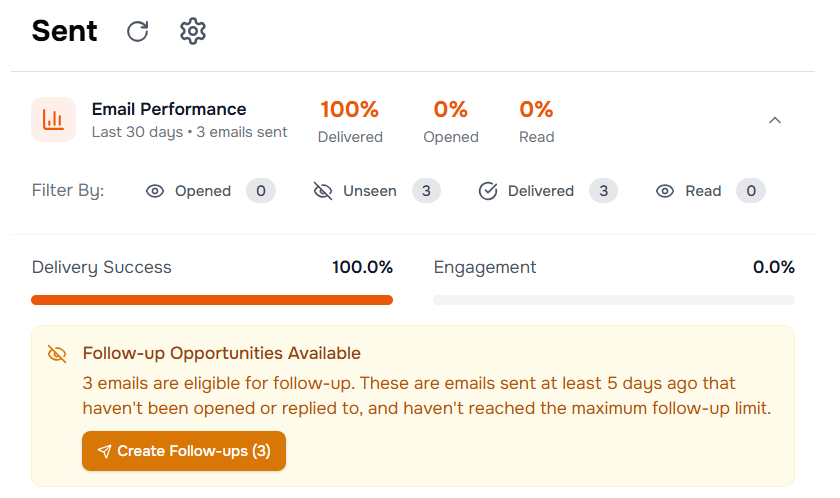Toggle the Unseen filter
This screenshot has height=498, width=840.
tap(377, 191)
